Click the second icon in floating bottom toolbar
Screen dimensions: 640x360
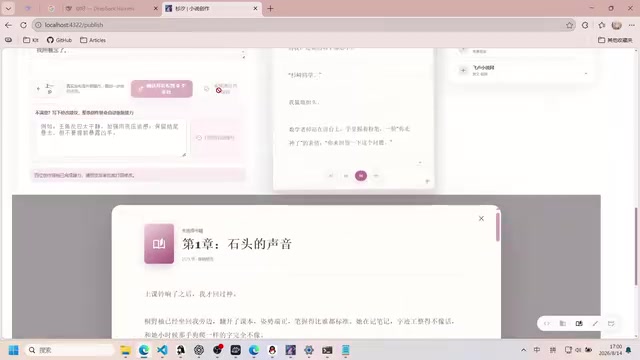[562, 323]
